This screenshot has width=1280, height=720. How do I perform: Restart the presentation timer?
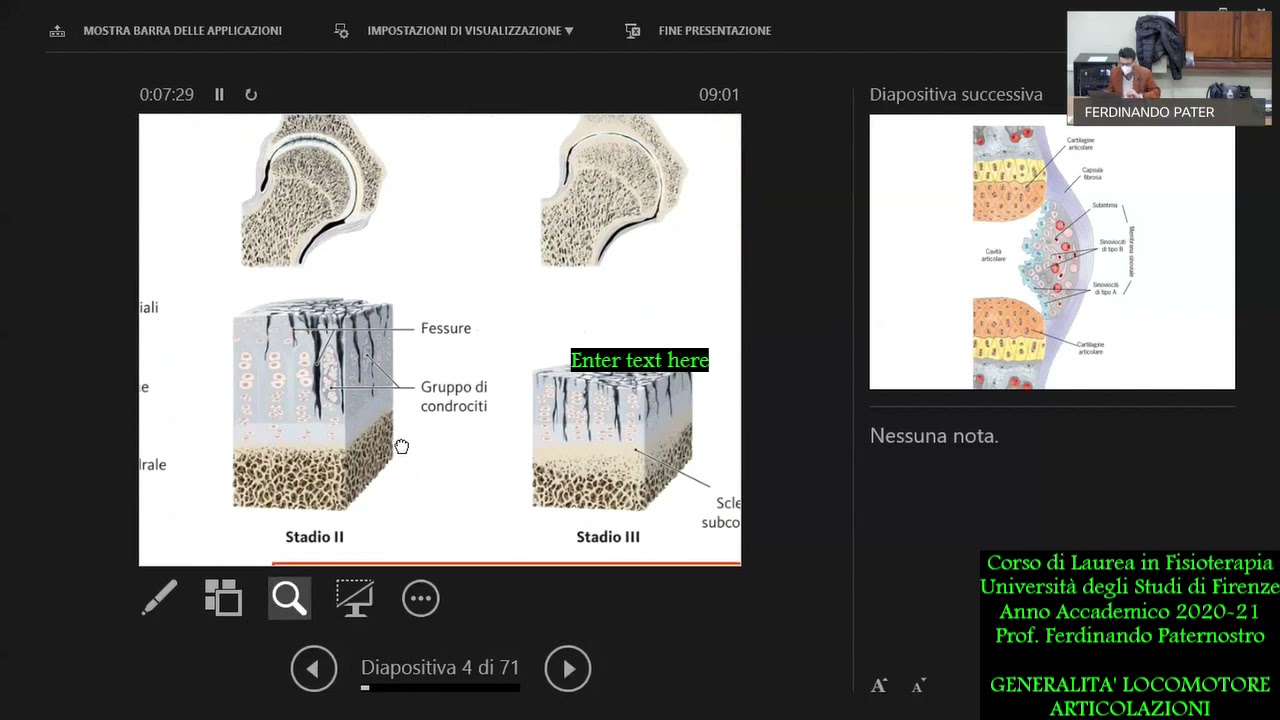(x=251, y=94)
